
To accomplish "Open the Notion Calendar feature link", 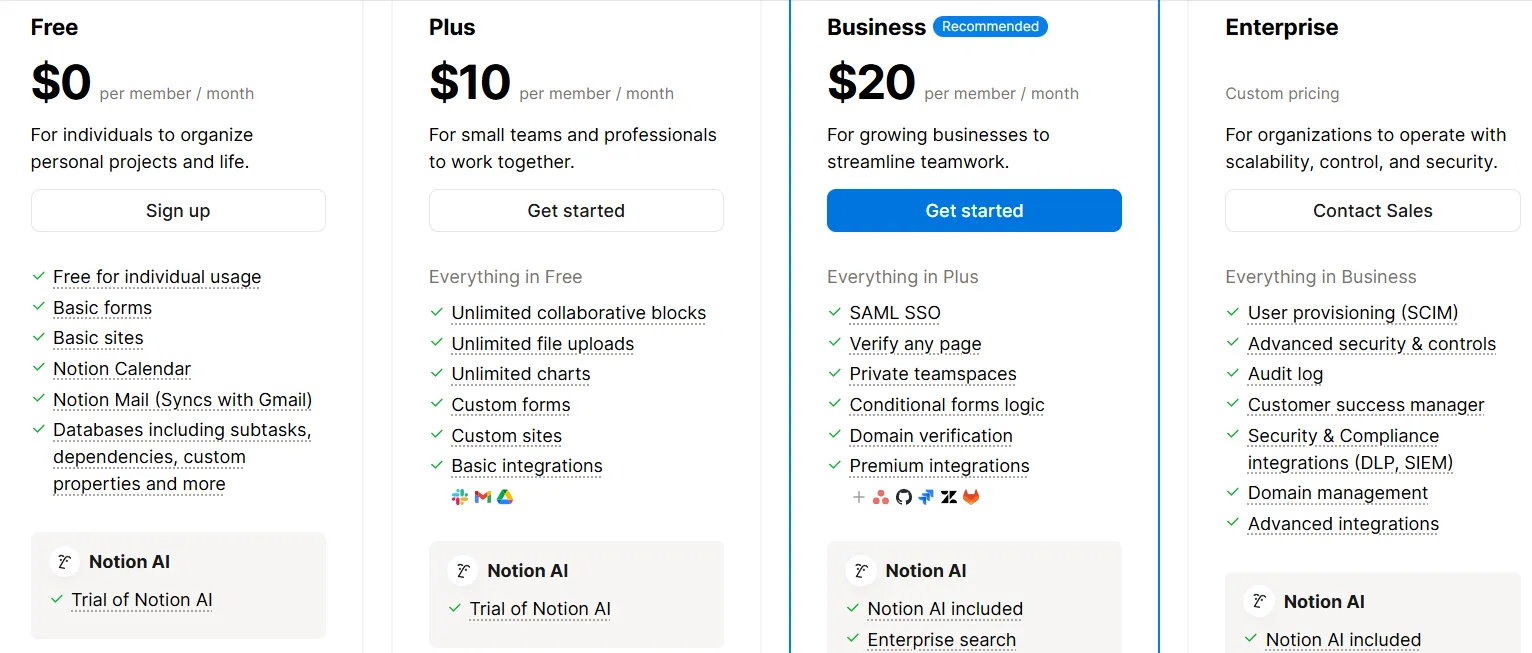I will (122, 369).
